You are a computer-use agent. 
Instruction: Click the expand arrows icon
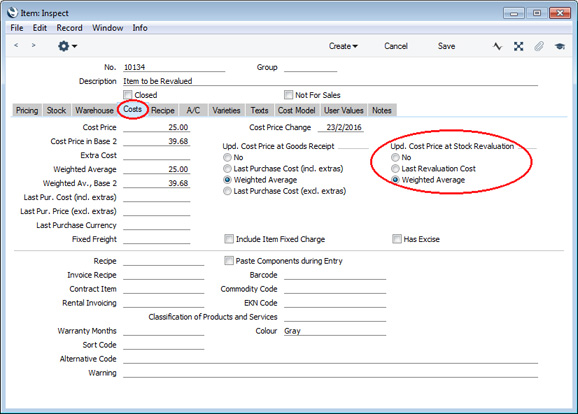coord(519,46)
